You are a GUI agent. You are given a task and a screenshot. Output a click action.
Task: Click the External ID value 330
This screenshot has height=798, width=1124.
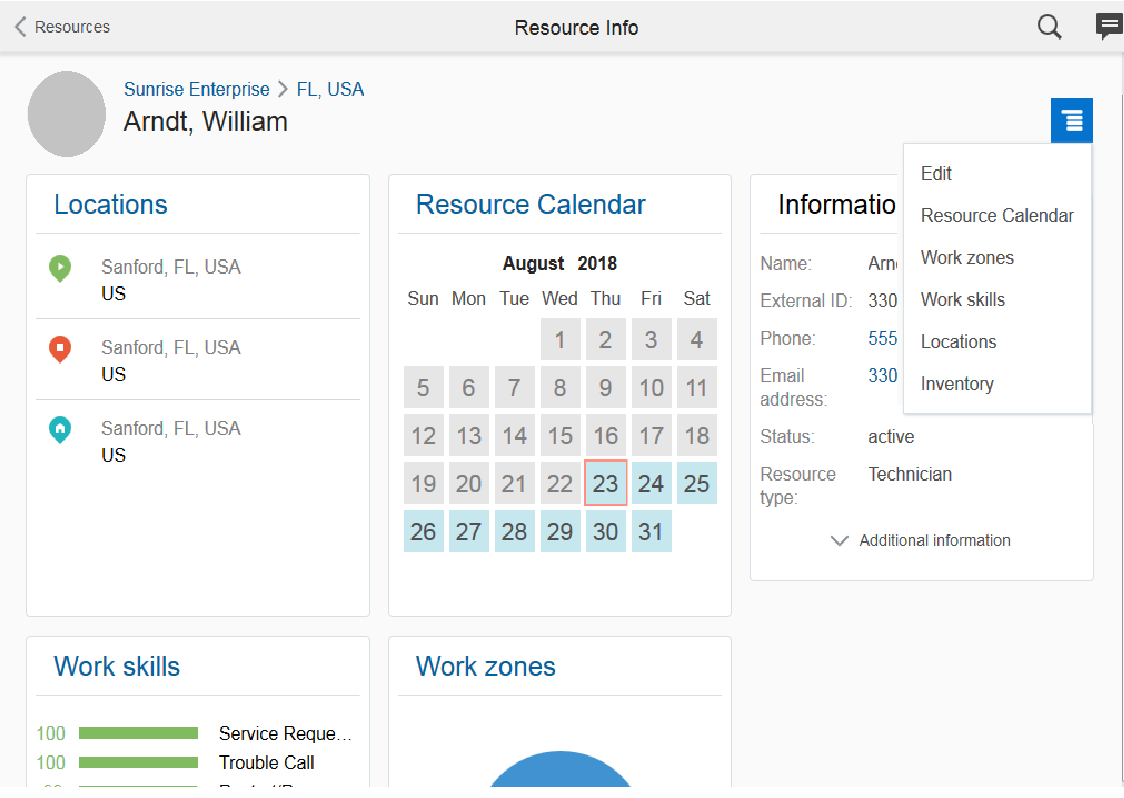pos(882,300)
